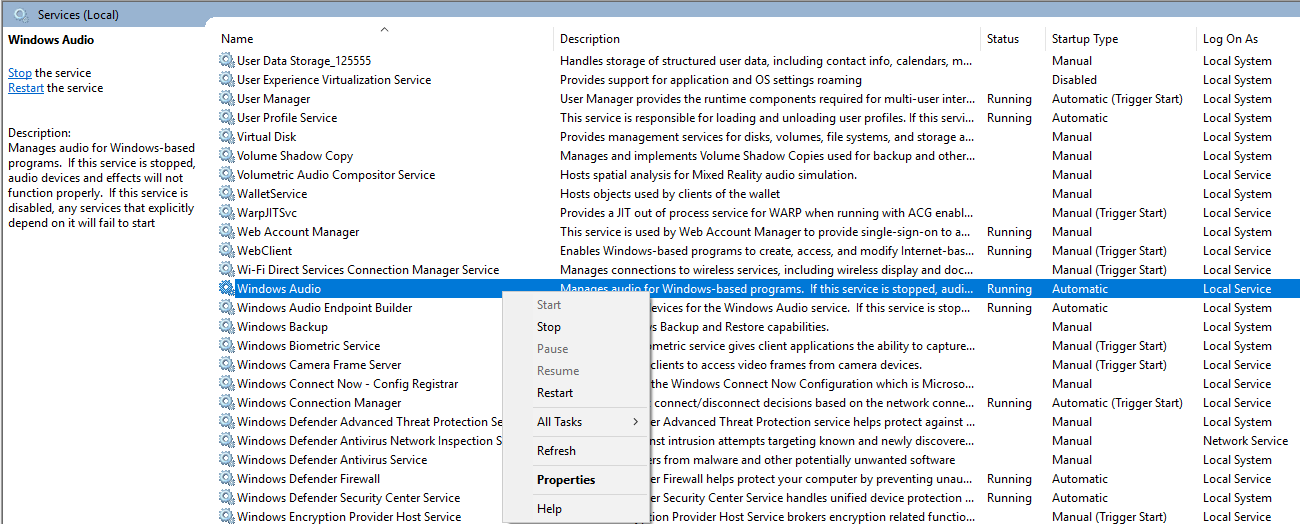Click the WarpJITSvc service icon
The width and height of the screenshot is (1300, 524).
pos(227,213)
